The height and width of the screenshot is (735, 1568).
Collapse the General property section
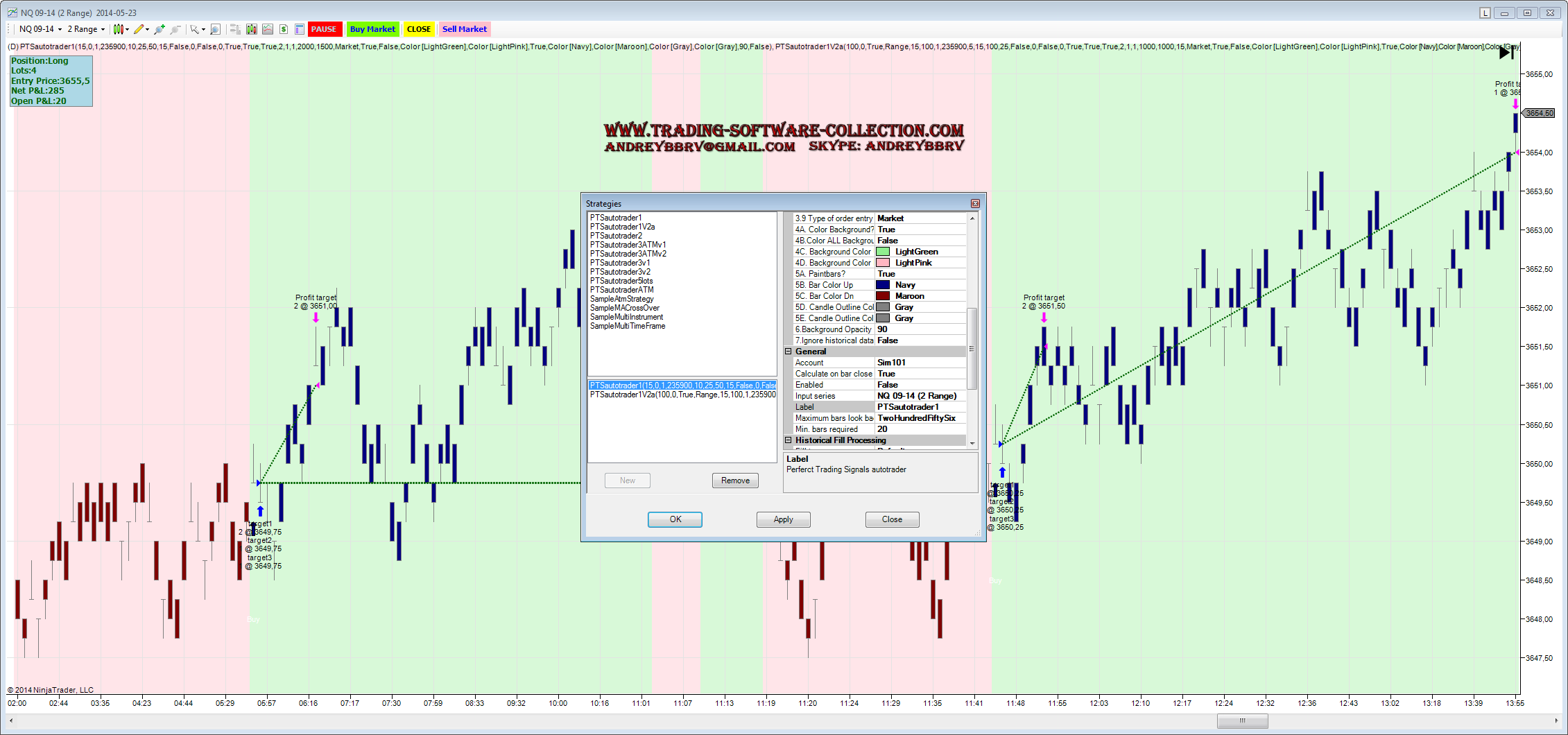pyautogui.click(x=789, y=352)
